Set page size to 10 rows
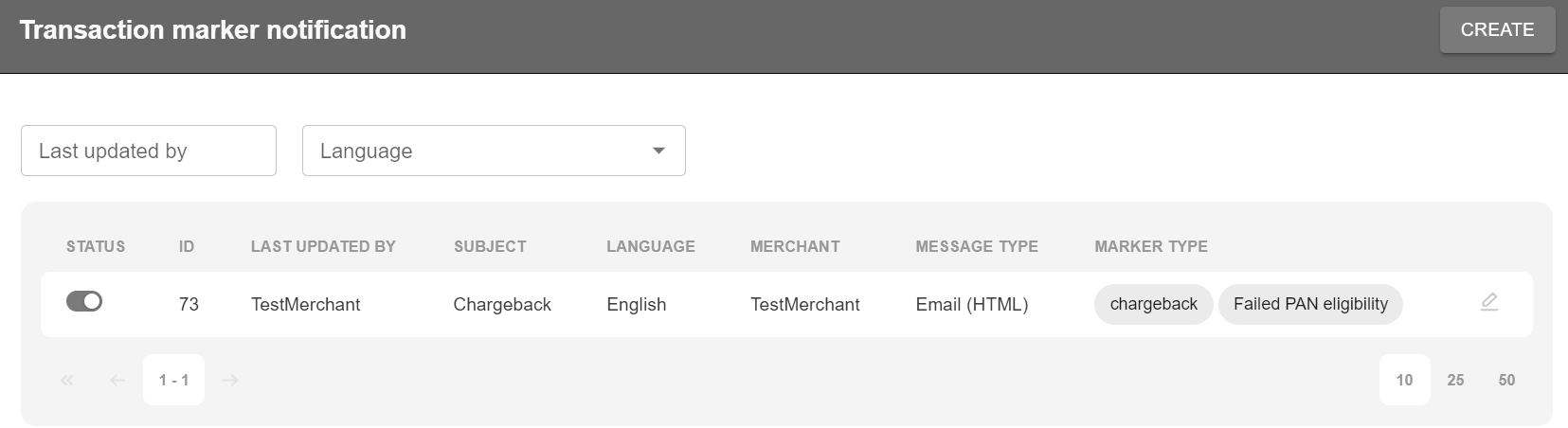1568x428 pixels. tap(1404, 380)
